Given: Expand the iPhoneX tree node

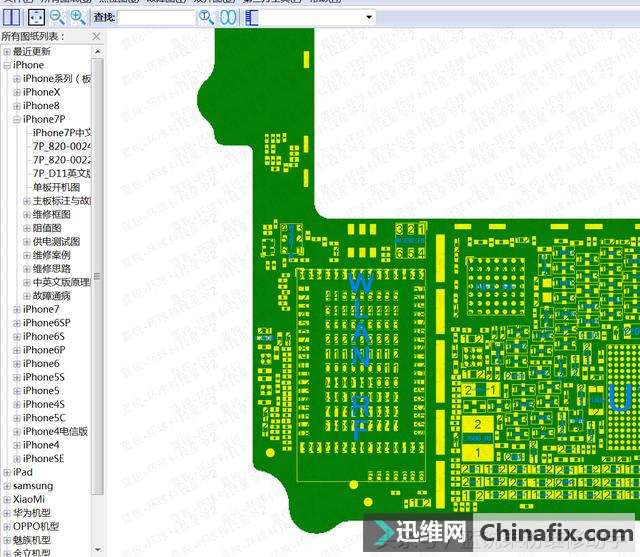Looking at the screenshot, I should coord(17,92).
